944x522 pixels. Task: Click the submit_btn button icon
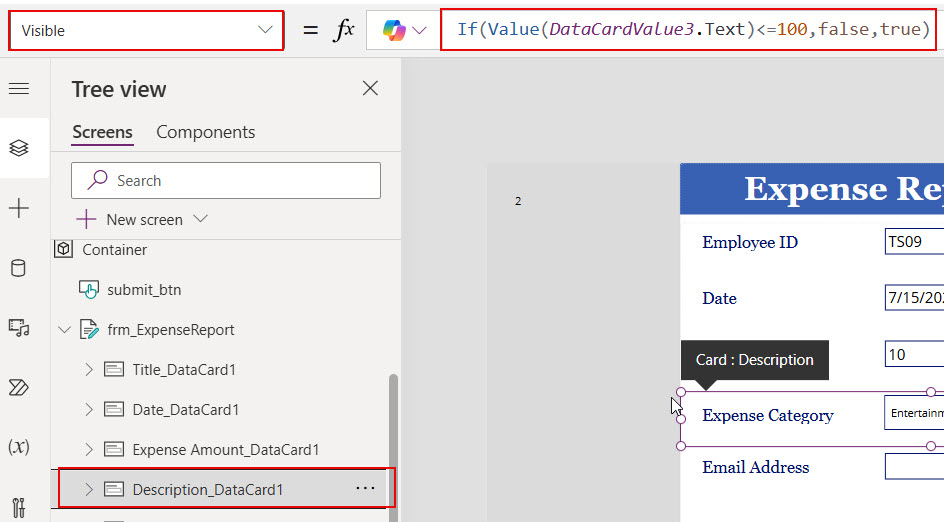tap(89, 290)
